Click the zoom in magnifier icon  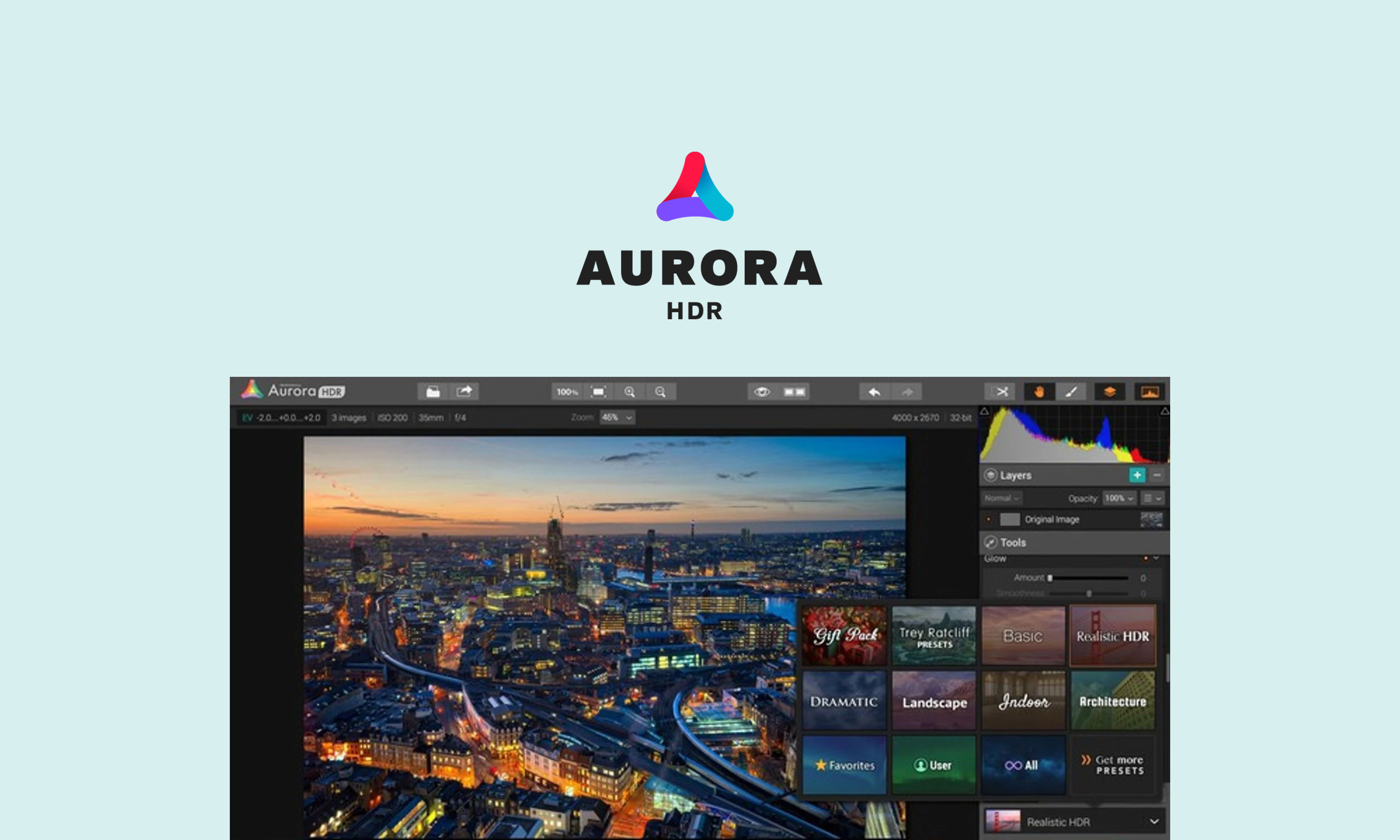click(x=629, y=392)
